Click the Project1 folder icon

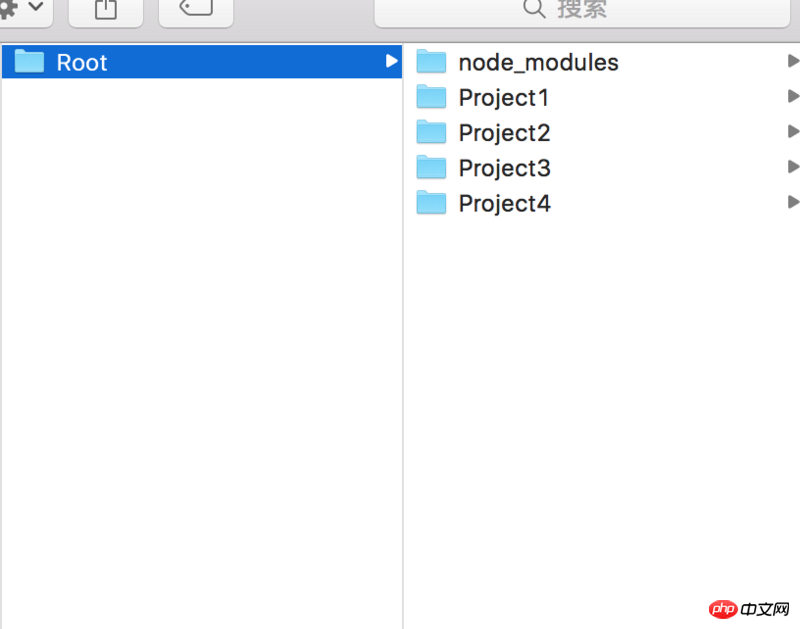(x=431, y=97)
